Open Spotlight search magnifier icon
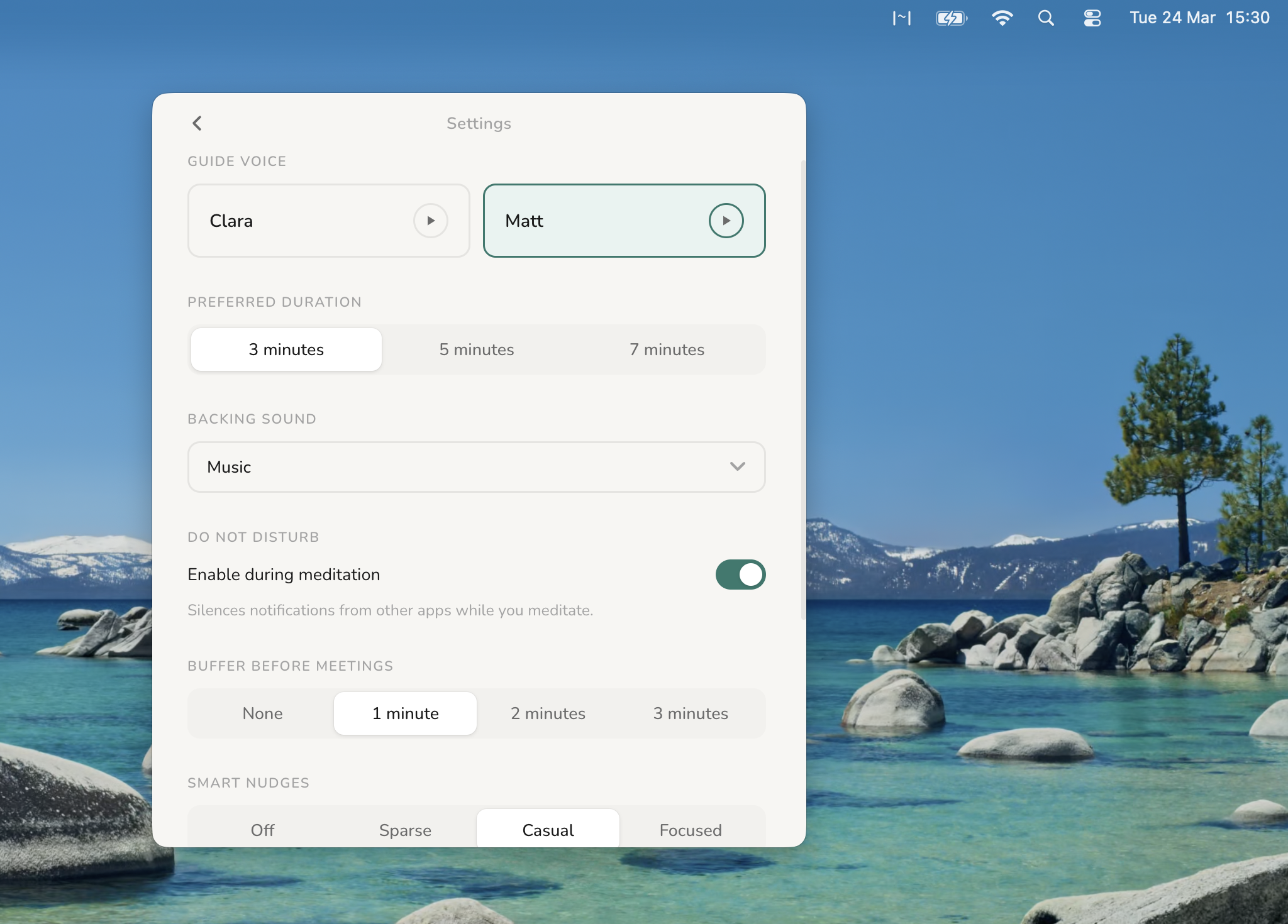The image size is (1288, 924). 1046,18
